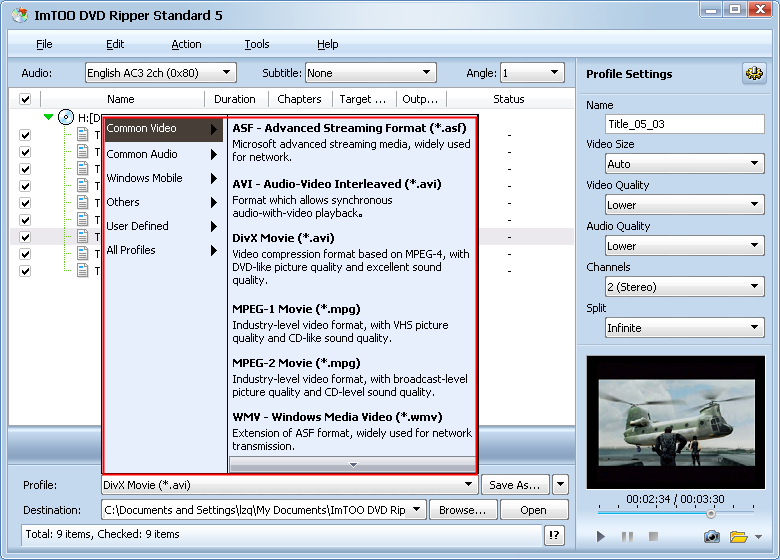Take a snapshot with the camera icon
This screenshot has height=560, width=780.
tap(711, 537)
